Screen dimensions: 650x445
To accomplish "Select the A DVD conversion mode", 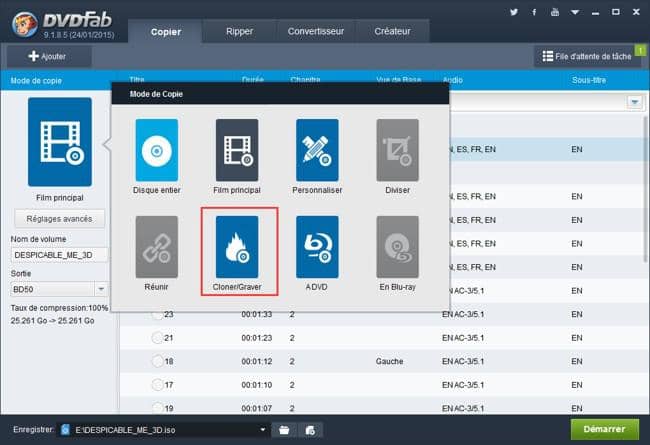I will coord(317,247).
